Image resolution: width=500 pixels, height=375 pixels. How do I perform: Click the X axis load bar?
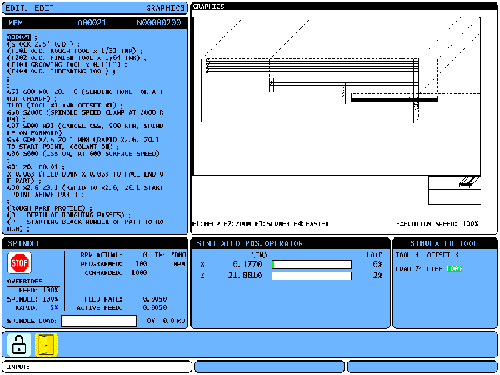click(x=312, y=264)
